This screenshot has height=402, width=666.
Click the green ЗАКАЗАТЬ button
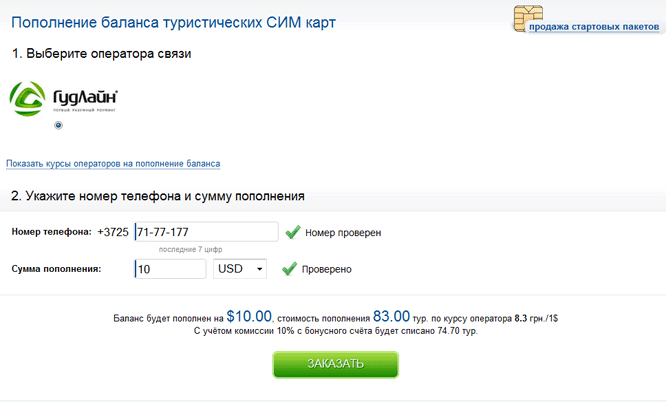tap(336, 364)
